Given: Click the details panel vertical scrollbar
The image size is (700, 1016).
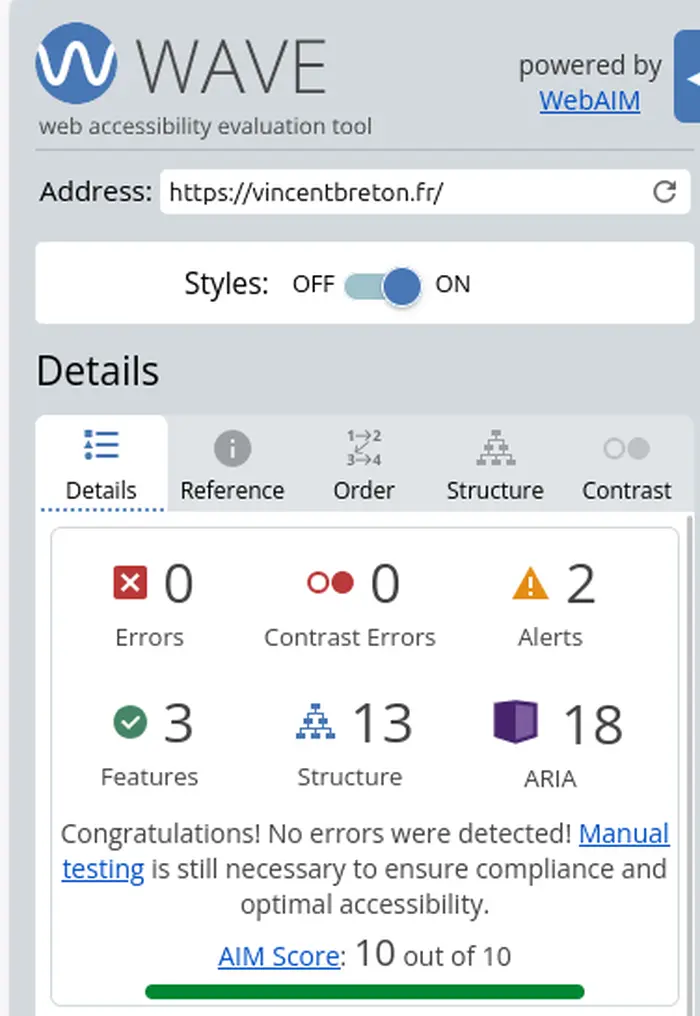Looking at the screenshot, I should 689,765.
